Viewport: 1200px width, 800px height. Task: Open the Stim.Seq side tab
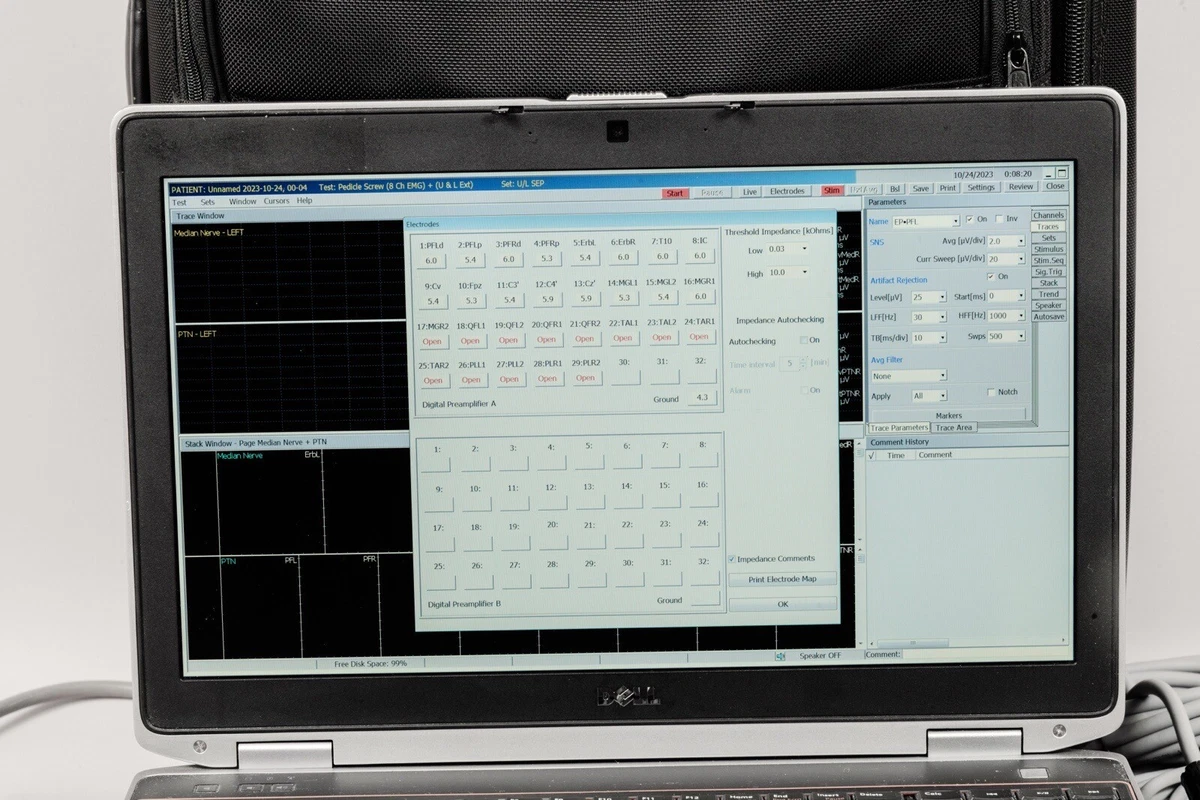[1048, 260]
